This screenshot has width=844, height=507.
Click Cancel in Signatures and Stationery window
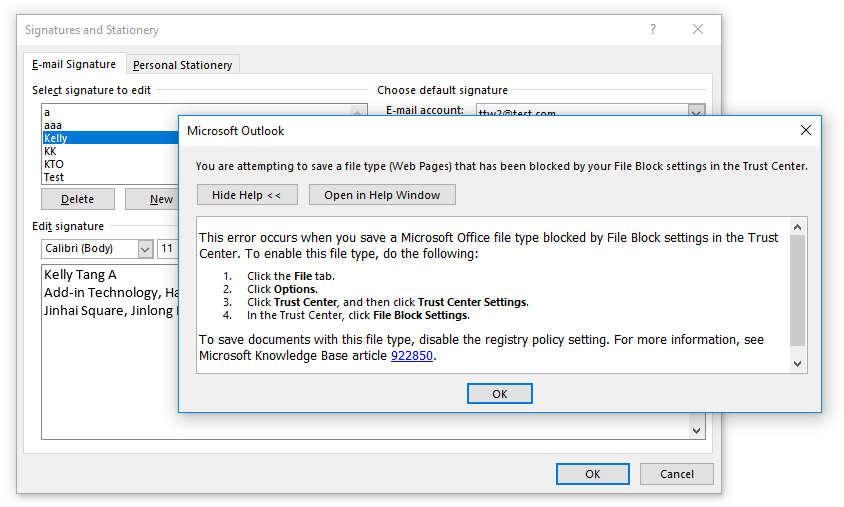677,474
